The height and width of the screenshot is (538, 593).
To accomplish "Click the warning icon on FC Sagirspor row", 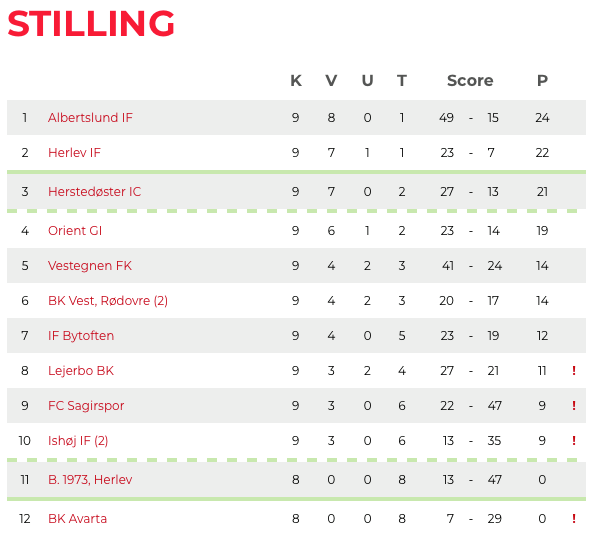I will tap(574, 405).
